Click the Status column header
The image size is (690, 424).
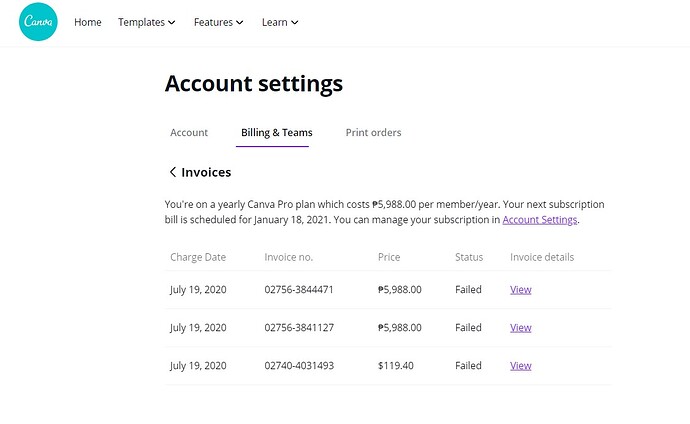(469, 257)
